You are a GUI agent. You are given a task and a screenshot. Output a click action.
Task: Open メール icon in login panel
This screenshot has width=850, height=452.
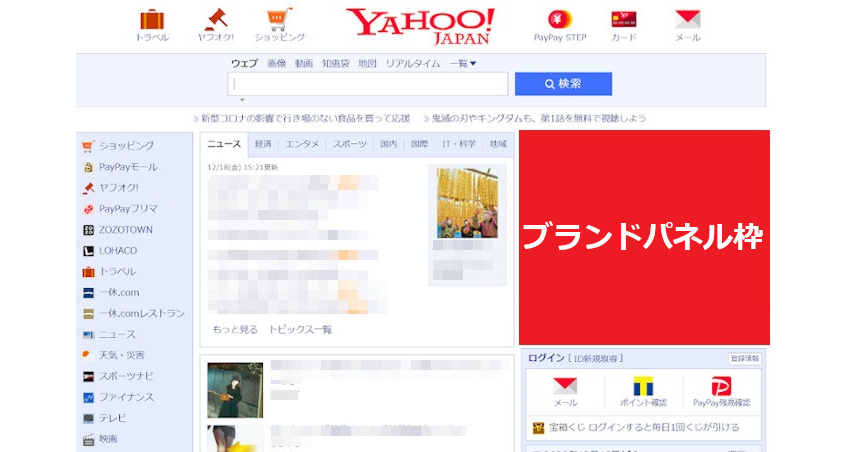[x=565, y=386]
